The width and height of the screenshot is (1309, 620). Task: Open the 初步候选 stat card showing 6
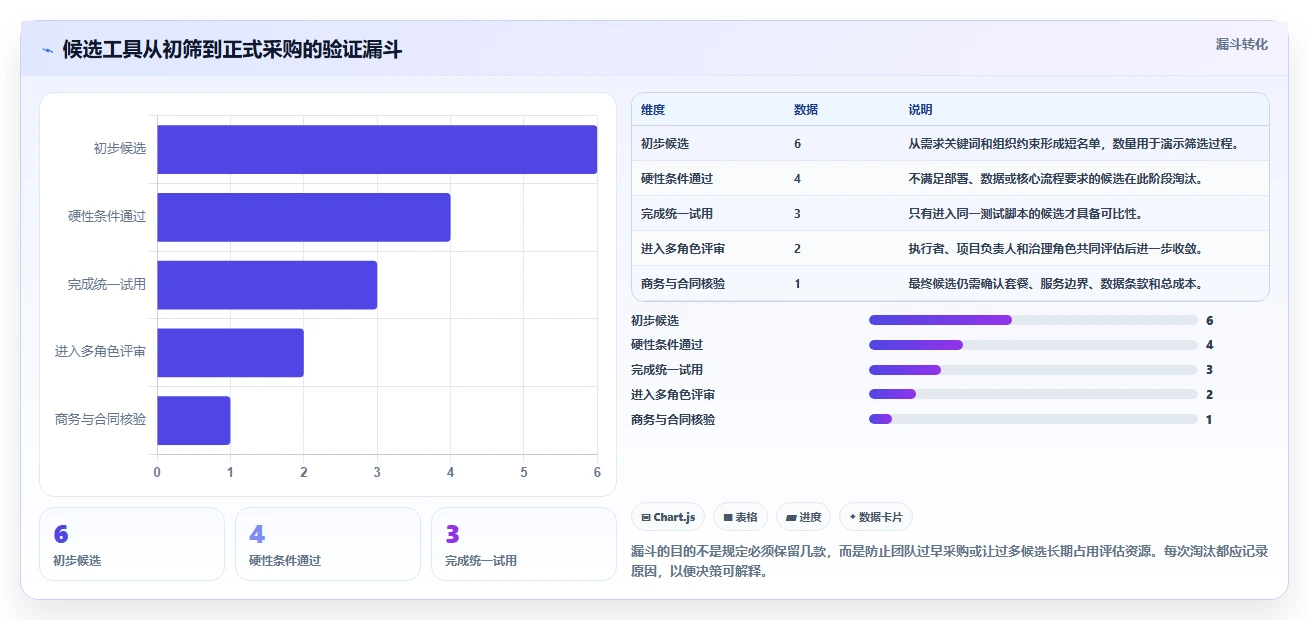(x=132, y=544)
